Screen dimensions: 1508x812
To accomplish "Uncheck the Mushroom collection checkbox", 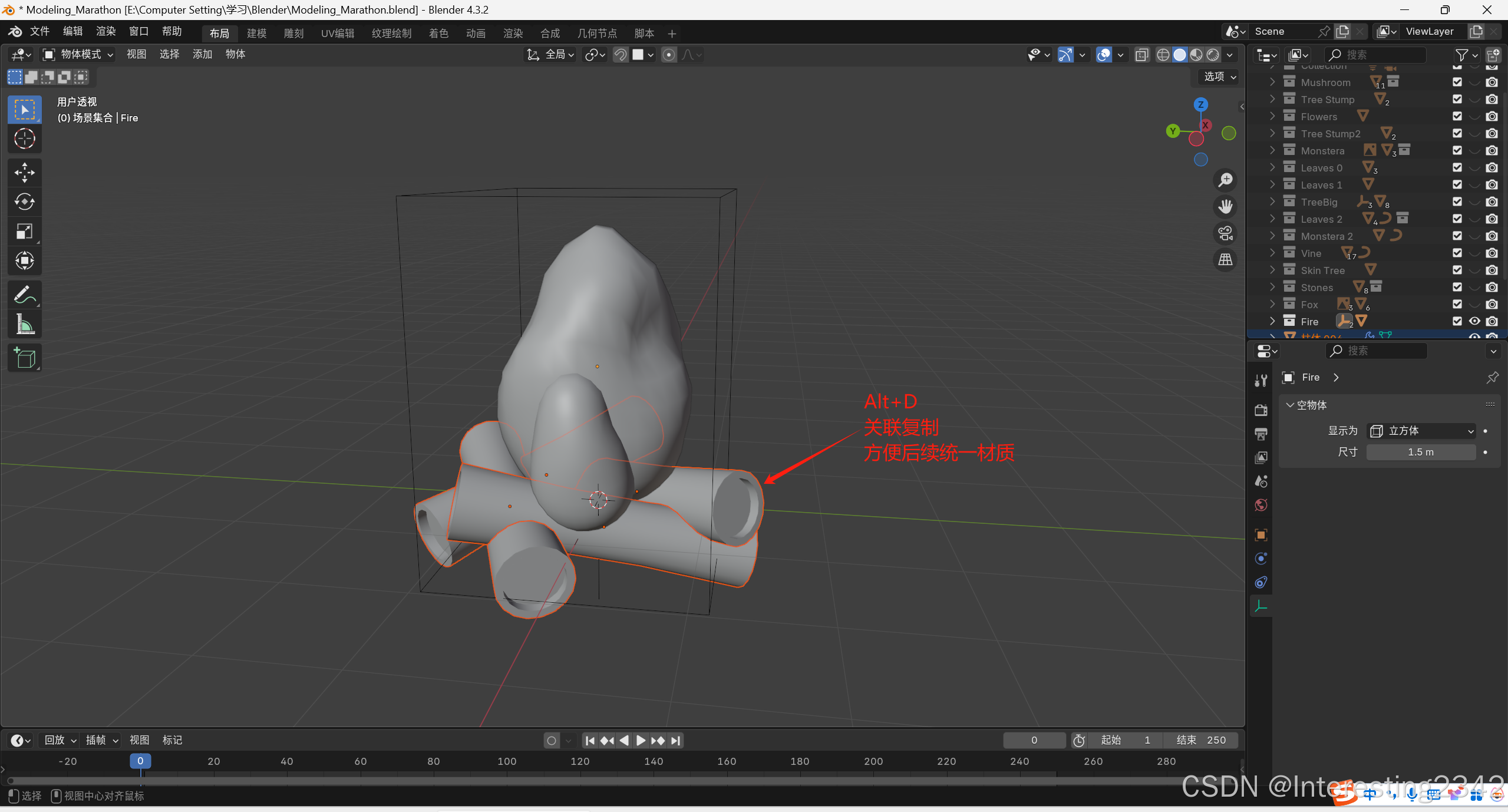I will point(1457,82).
